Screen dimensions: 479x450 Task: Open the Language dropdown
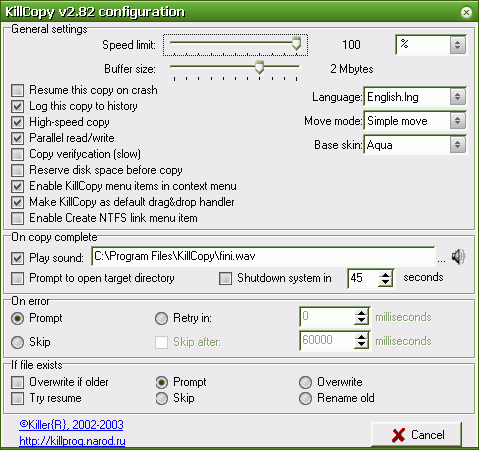[457, 97]
